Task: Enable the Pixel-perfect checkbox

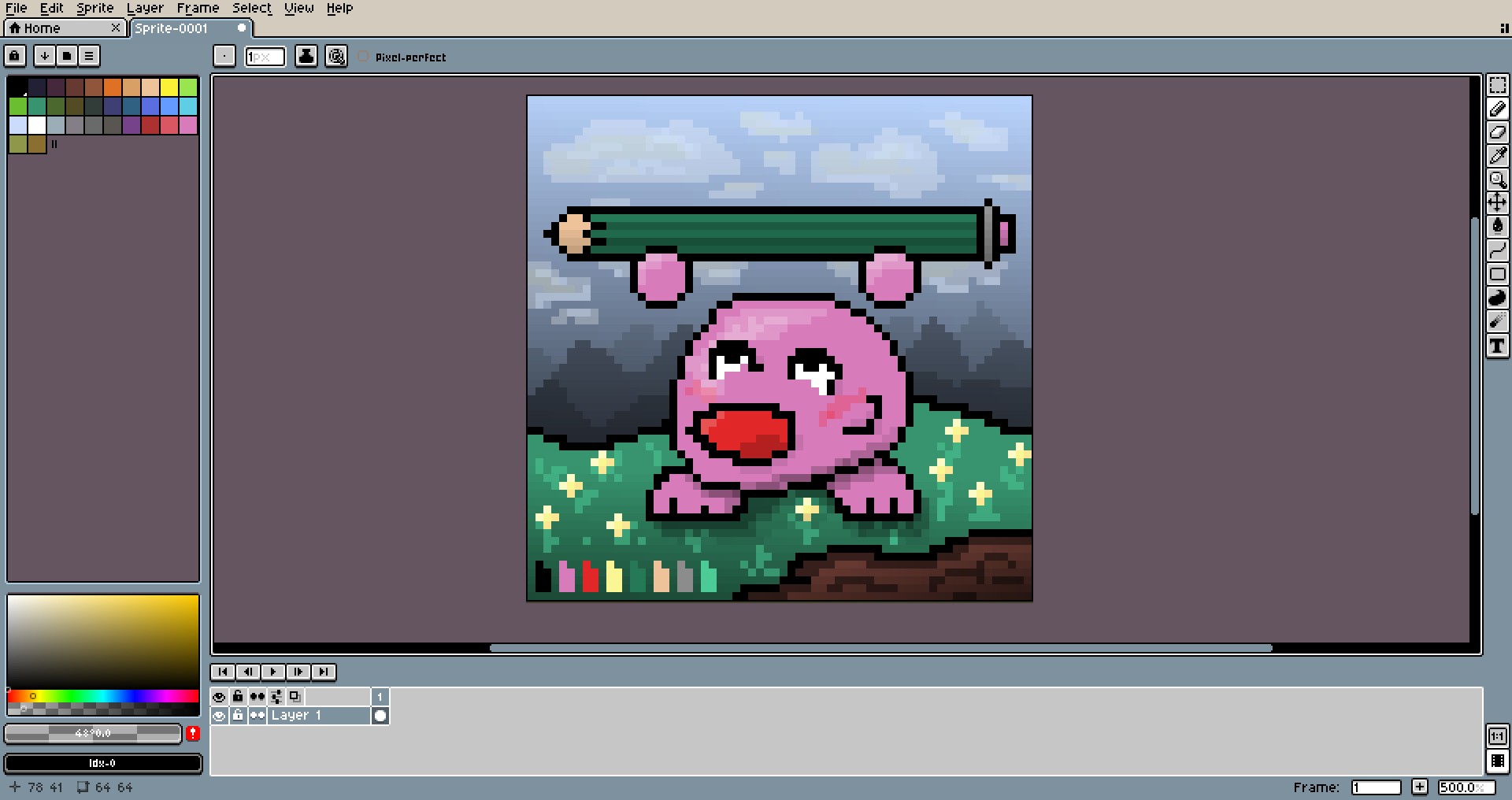Action: pos(363,57)
